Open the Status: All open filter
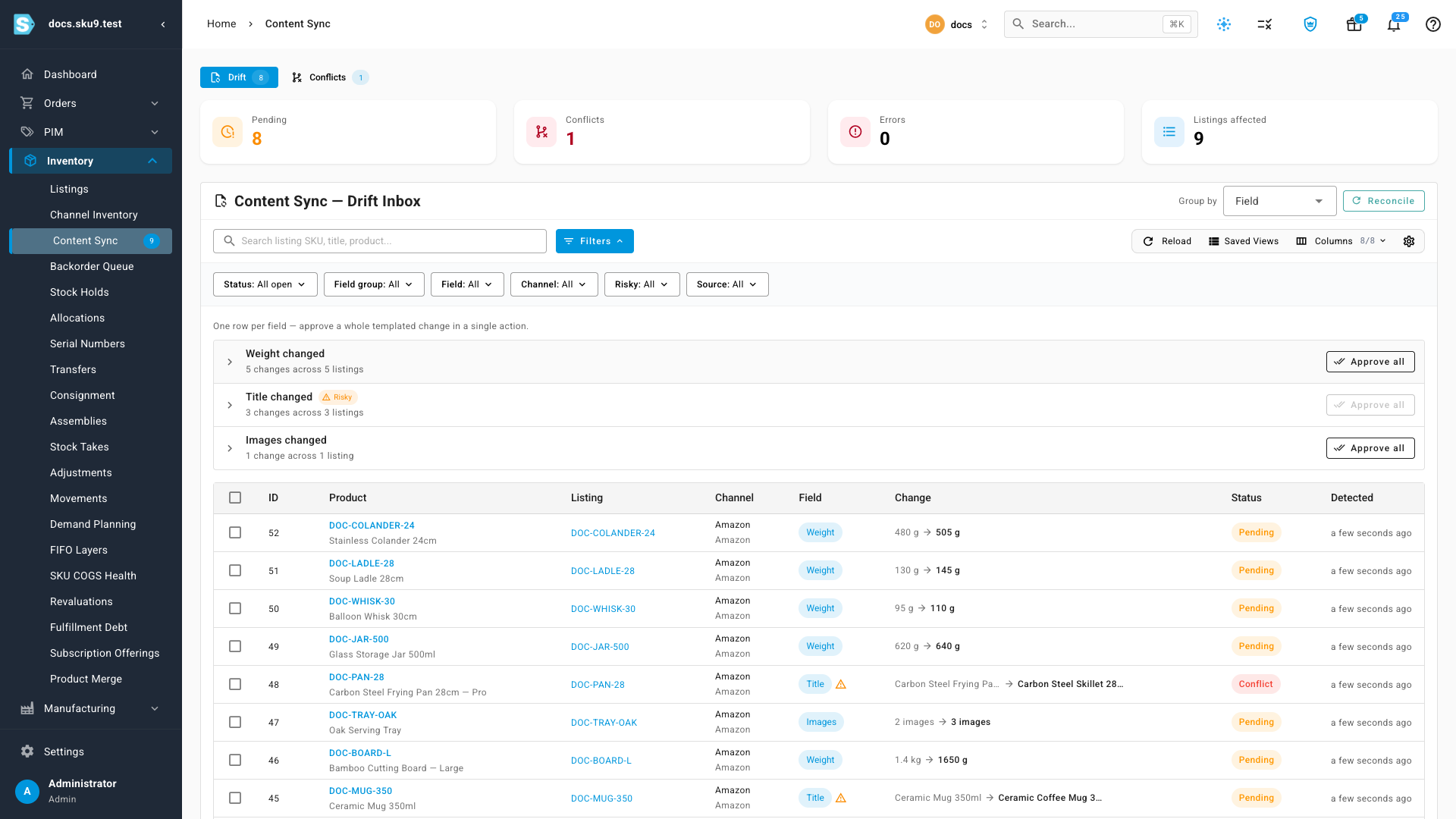 265,284
